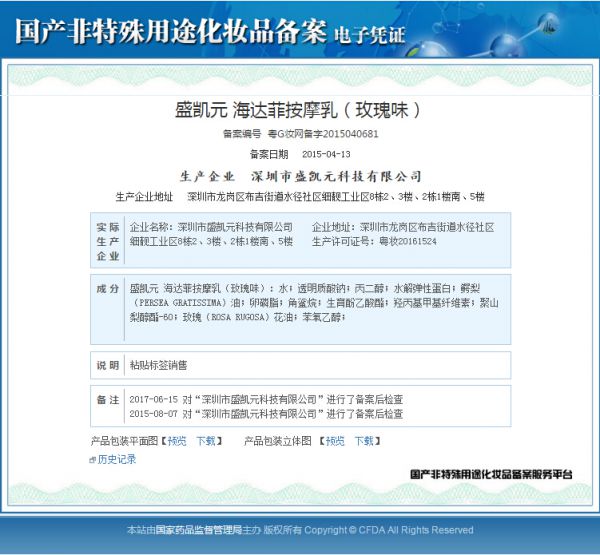
Task: Click the small icon beside 历史记录
Action: tap(92, 459)
